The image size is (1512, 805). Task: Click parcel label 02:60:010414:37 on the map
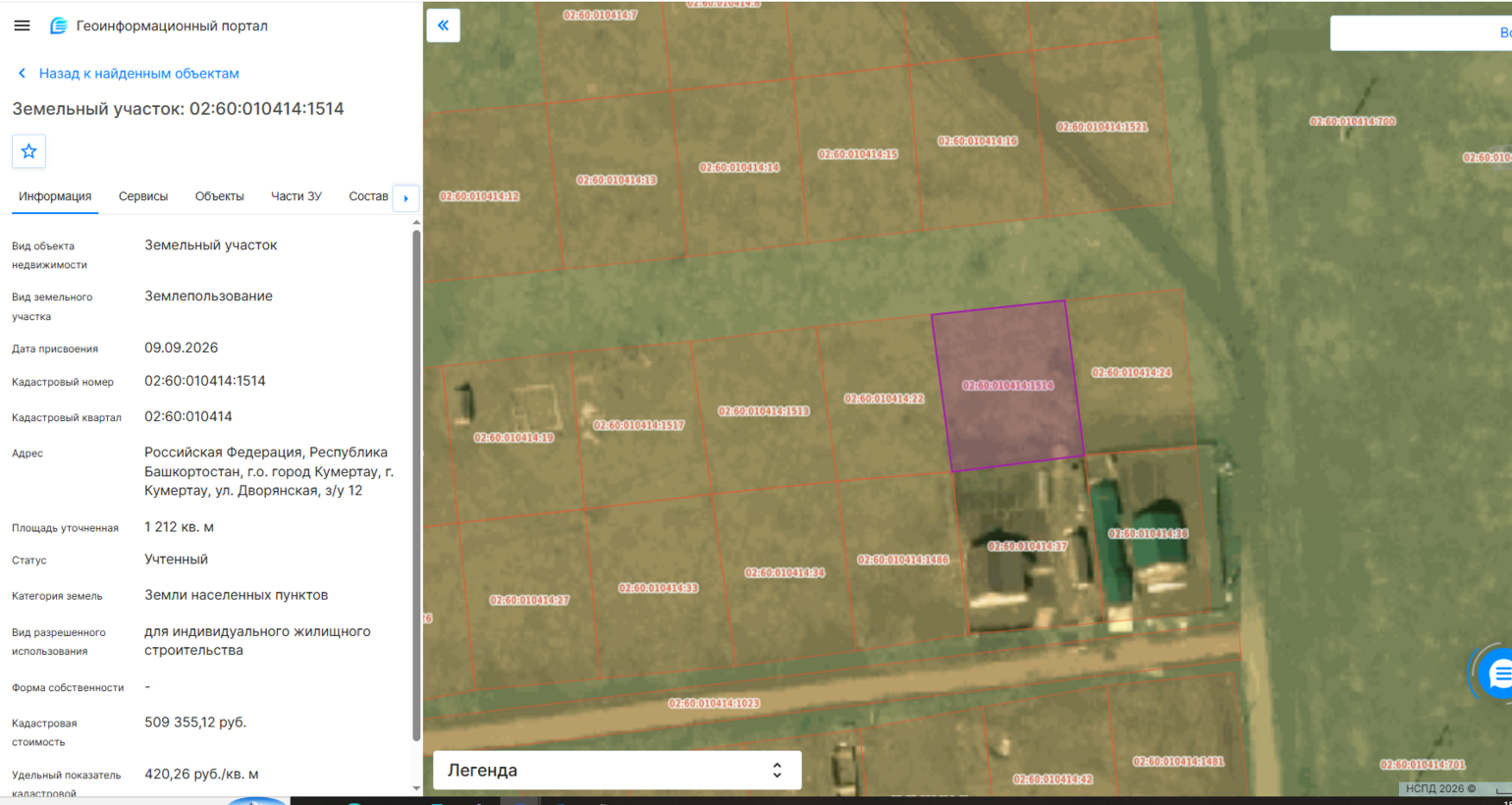click(1027, 546)
